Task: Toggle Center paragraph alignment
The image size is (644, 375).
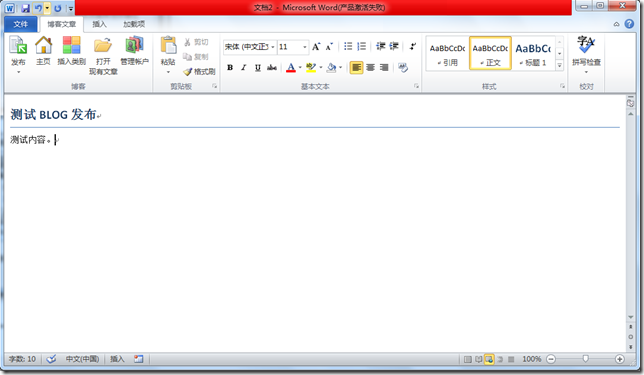Action: click(370, 67)
